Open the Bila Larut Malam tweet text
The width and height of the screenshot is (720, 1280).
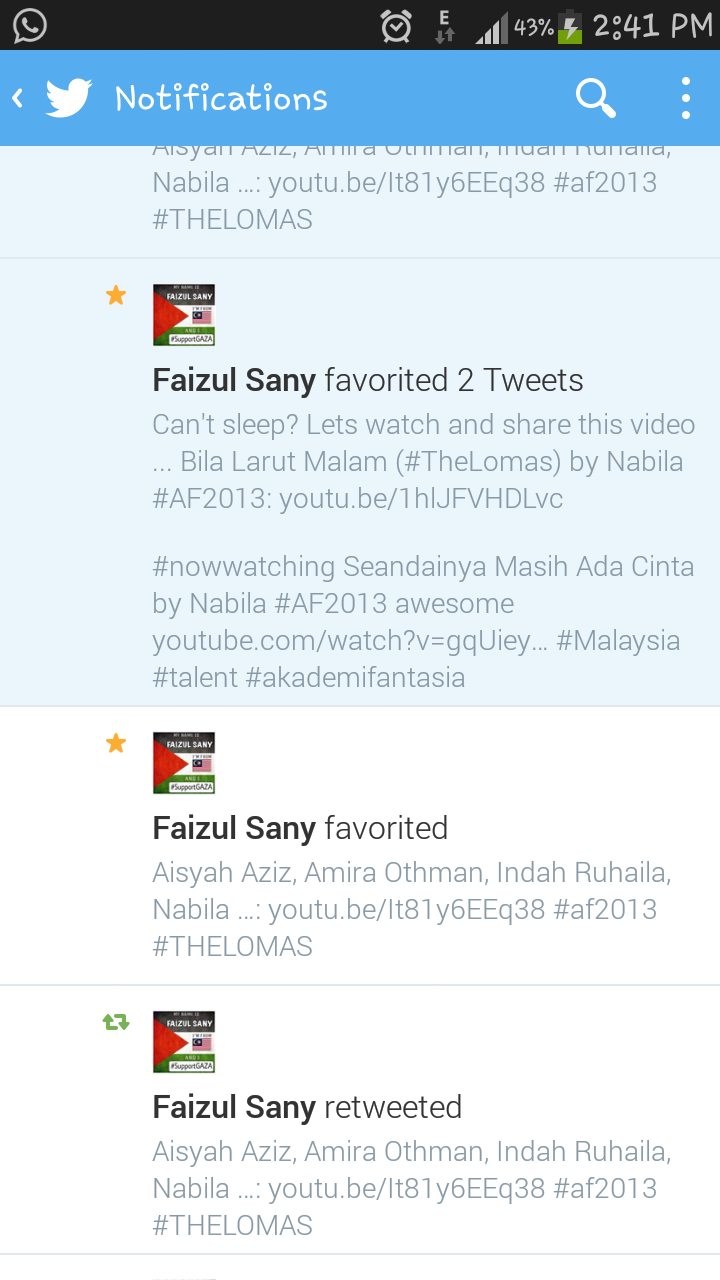pyautogui.click(x=423, y=461)
